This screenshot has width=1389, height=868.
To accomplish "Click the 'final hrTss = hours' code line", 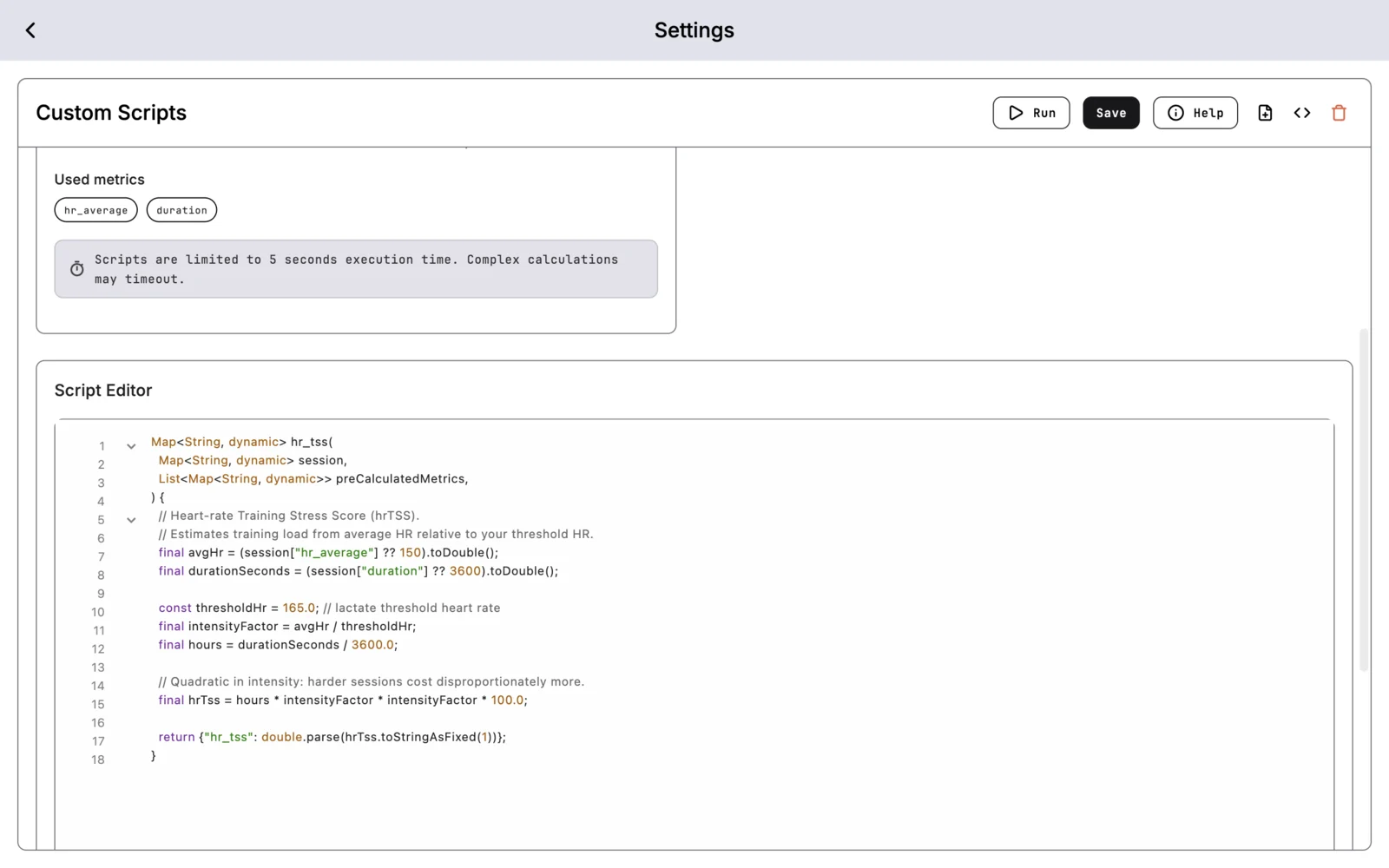I will coord(342,700).
